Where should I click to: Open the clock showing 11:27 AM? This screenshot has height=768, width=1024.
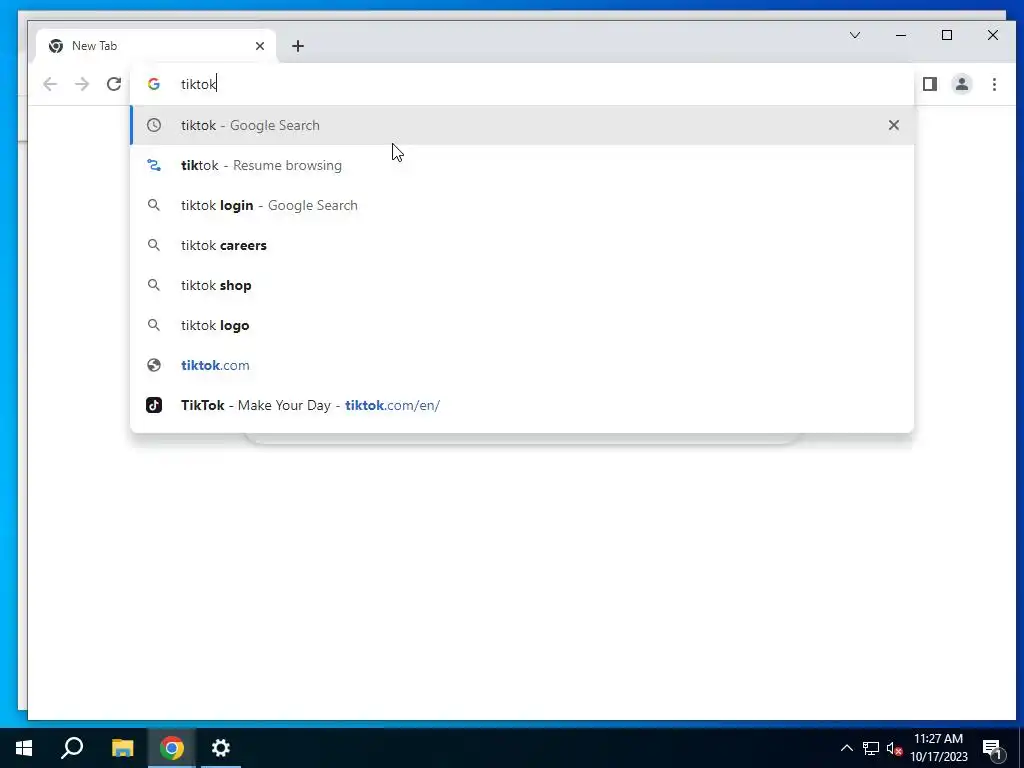click(x=938, y=748)
